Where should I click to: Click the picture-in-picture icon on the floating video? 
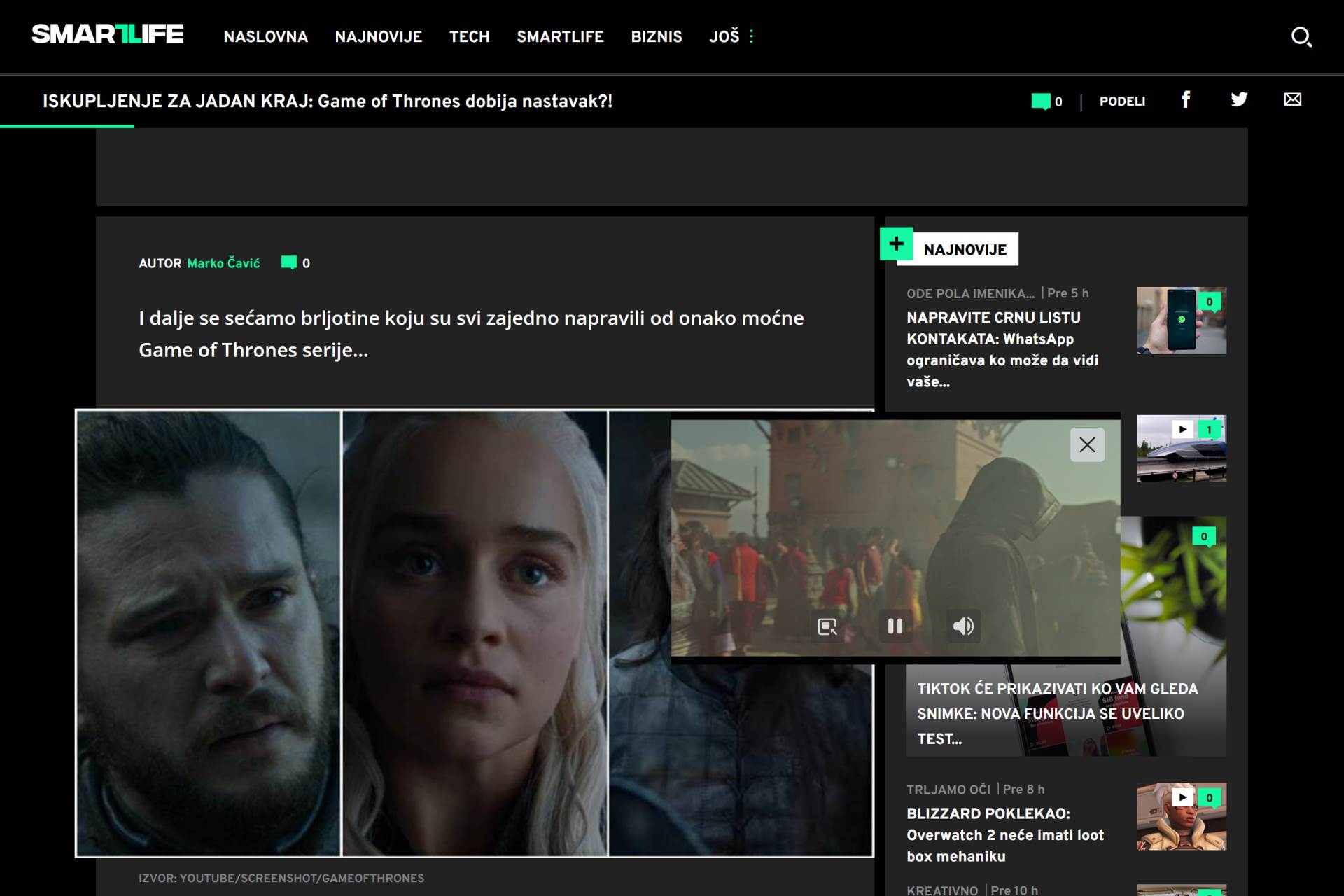click(827, 626)
